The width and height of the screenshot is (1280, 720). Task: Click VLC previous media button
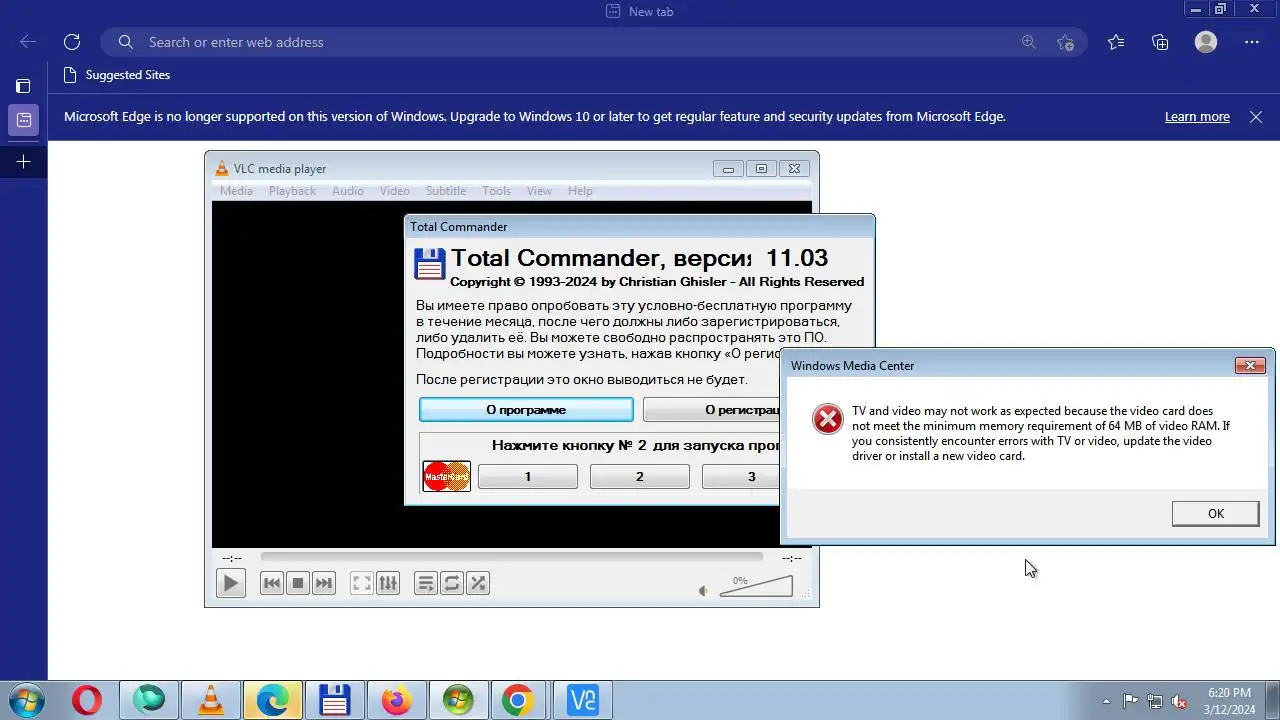[x=271, y=583]
